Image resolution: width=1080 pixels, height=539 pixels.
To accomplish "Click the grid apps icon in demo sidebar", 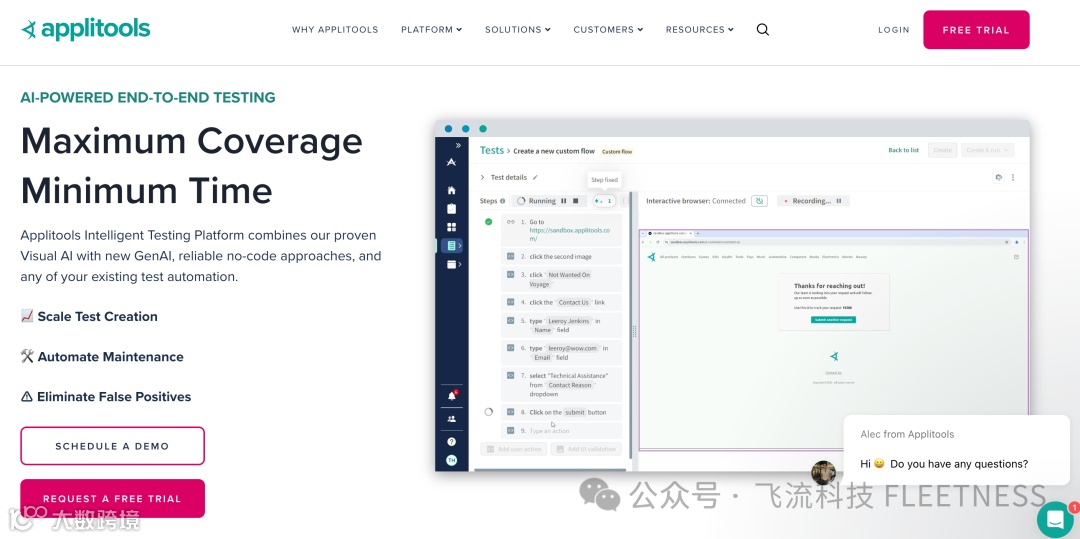I will (451, 227).
